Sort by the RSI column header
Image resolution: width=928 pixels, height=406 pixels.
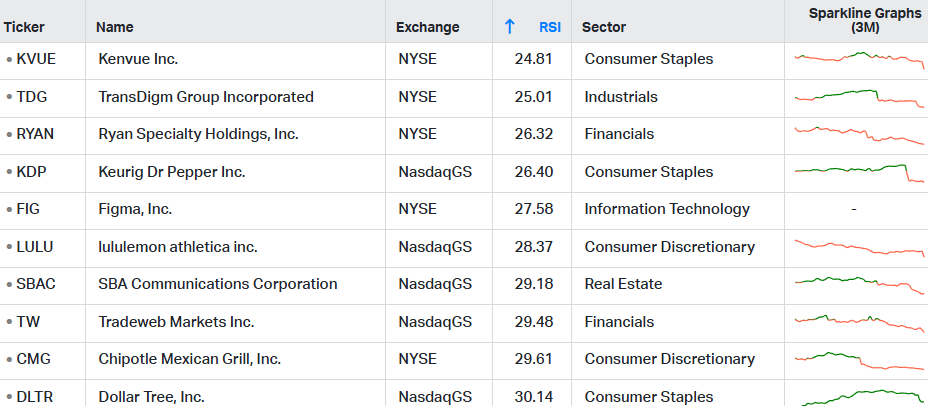click(x=550, y=27)
